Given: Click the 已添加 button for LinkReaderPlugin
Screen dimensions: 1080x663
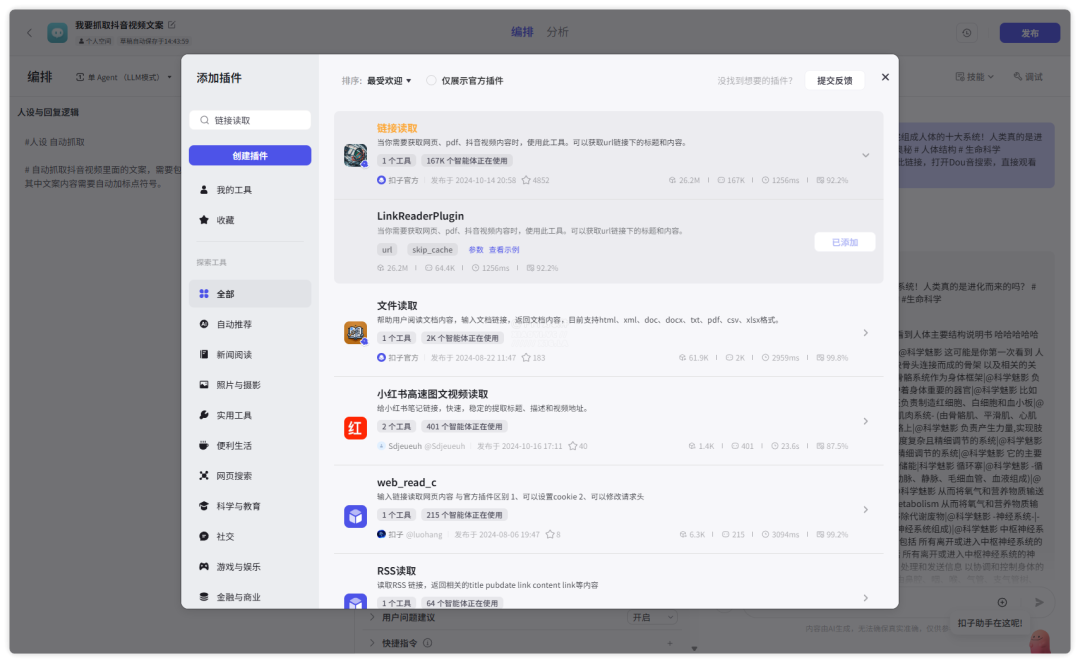Looking at the screenshot, I should point(844,242).
